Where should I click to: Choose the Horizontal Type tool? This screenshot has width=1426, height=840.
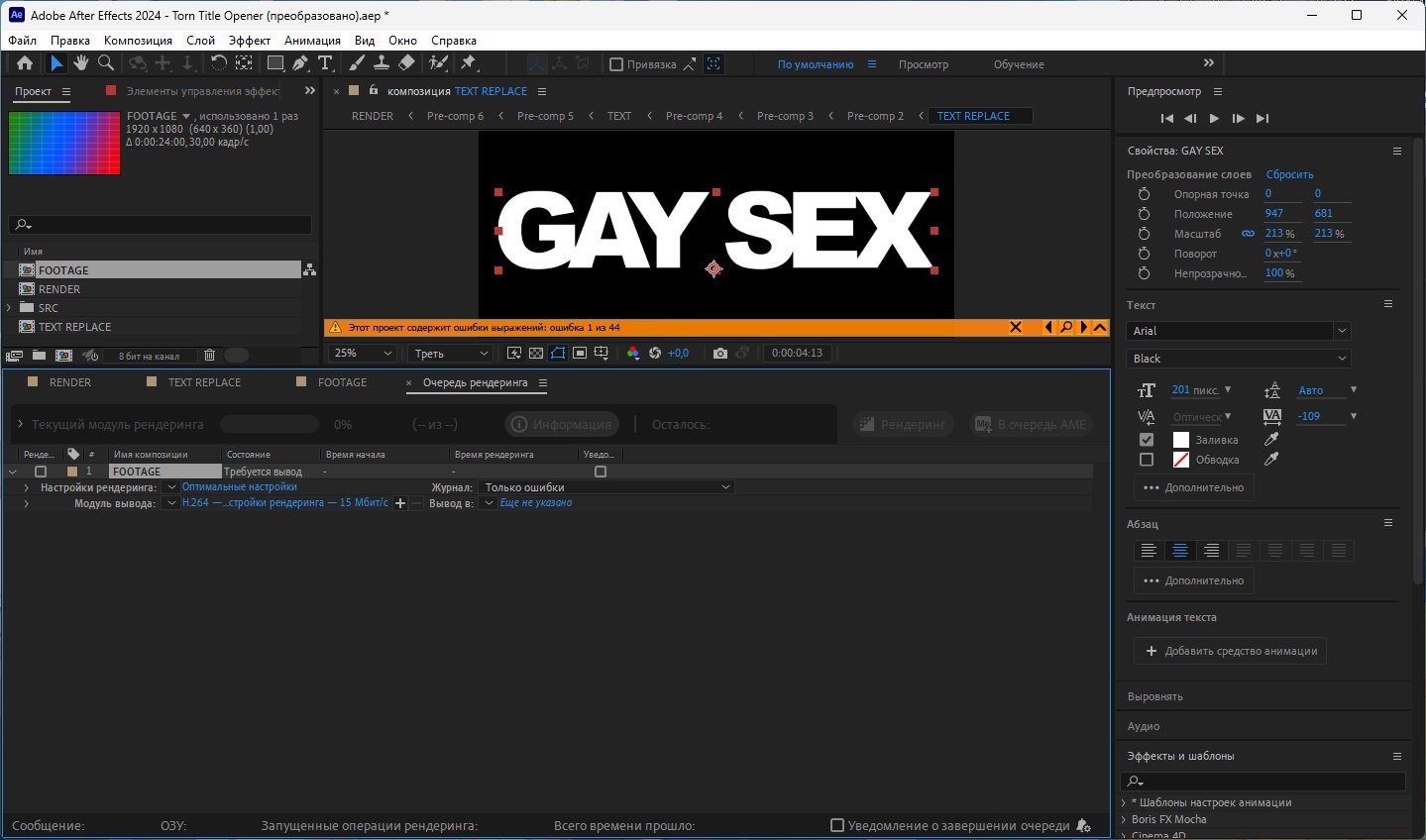click(x=325, y=63)
